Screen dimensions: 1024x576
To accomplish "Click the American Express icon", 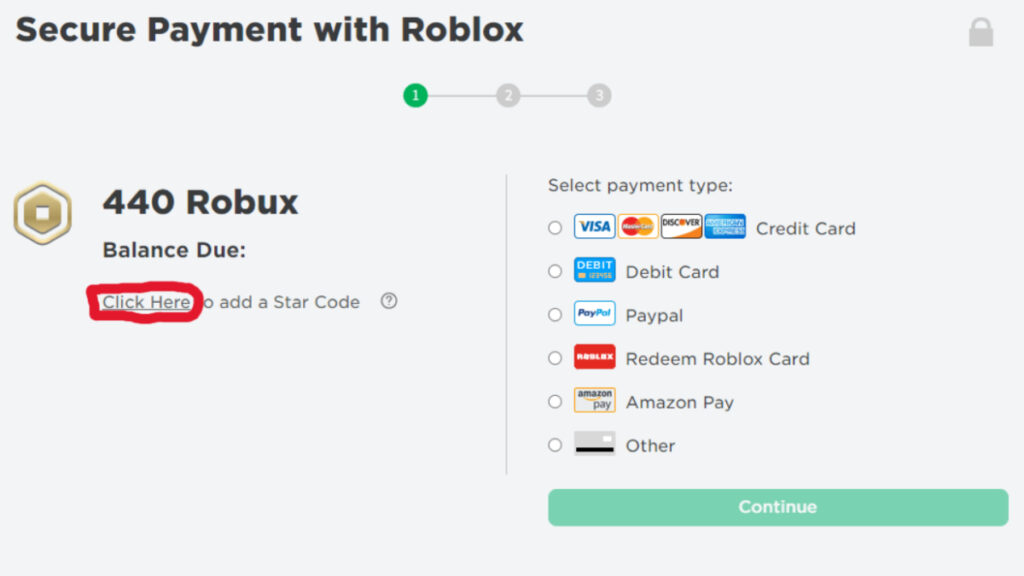I will [x=724, y=227].
